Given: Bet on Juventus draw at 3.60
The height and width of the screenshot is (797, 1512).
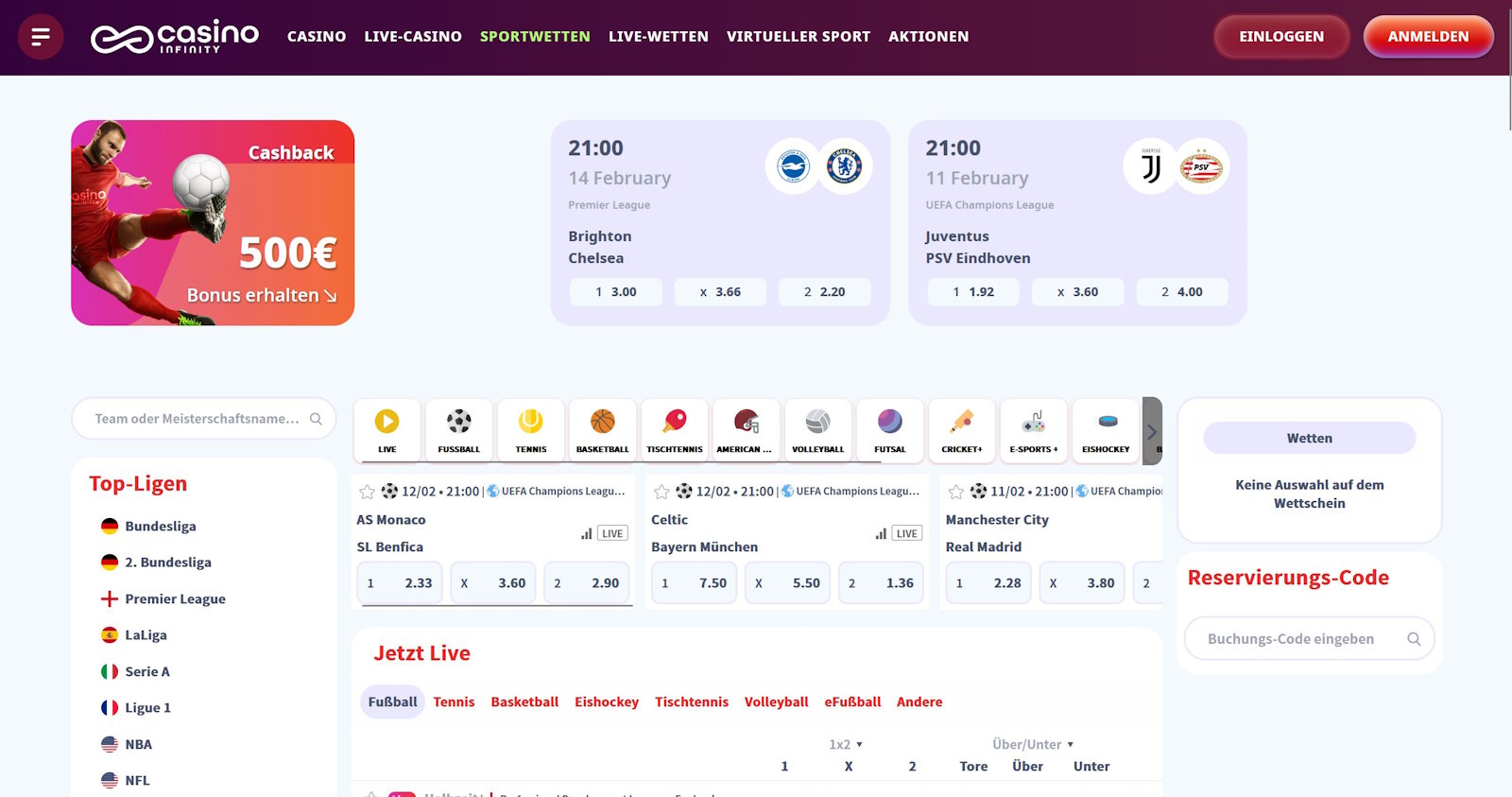Looking at the screenshot, I should pyautogui.click(x=1077, y=292).
